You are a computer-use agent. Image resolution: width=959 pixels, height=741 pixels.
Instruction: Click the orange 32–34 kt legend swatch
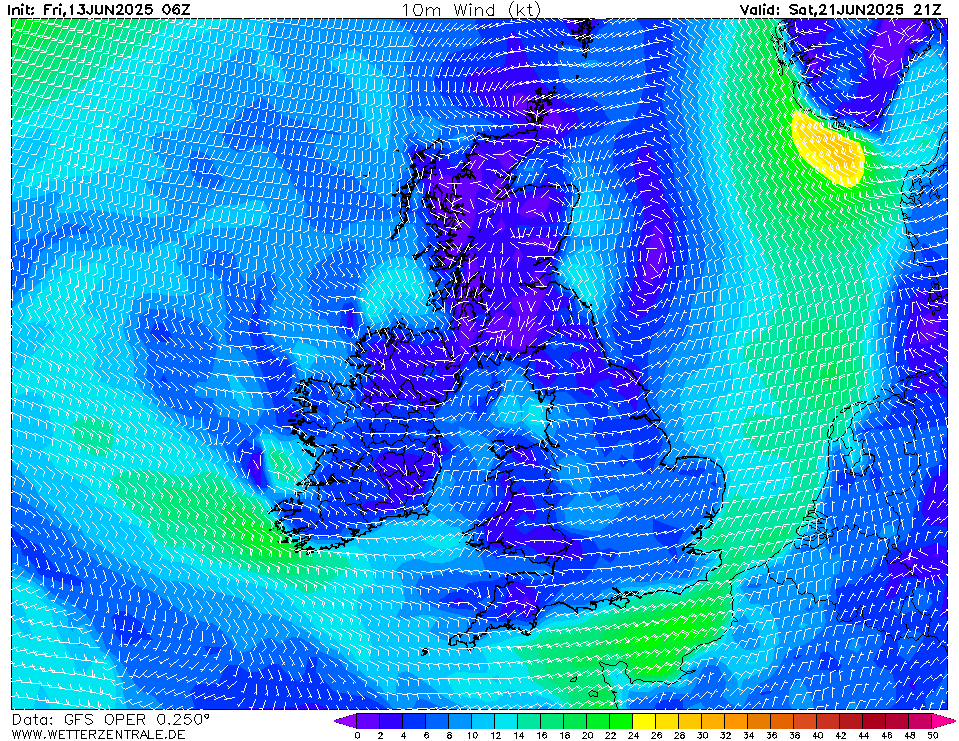pyautogui.click(x=736, y=720)
